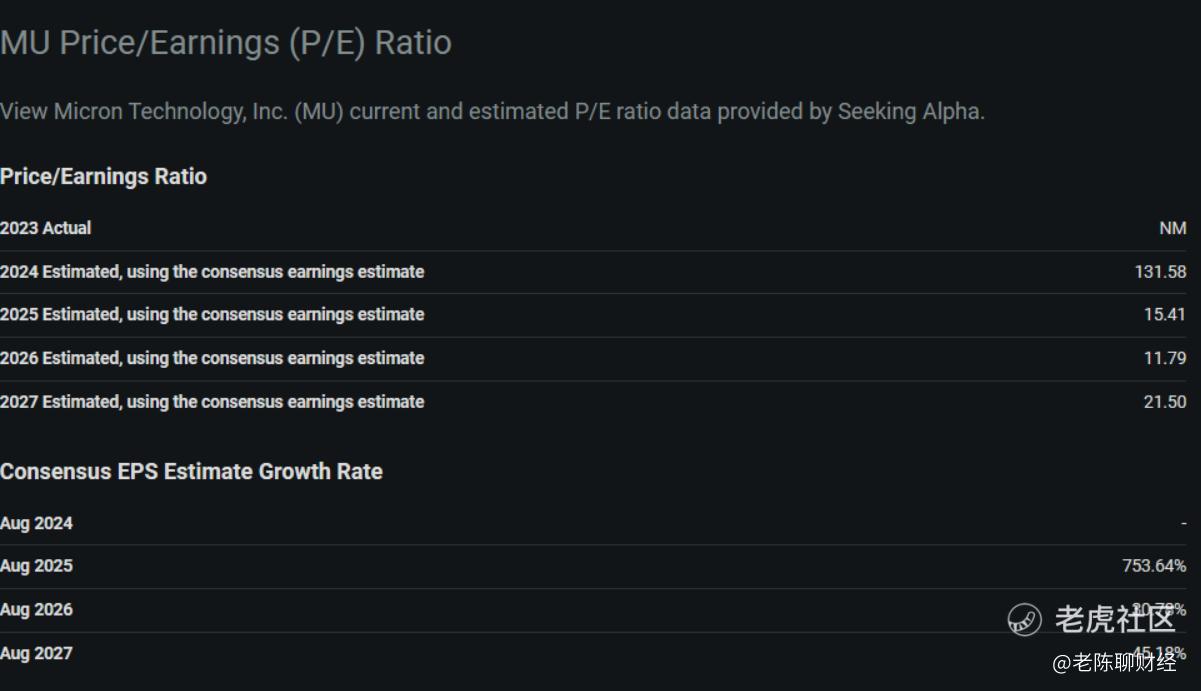Click Consensus EPS Estimate Growth Rate heading
1201x691 pixels.
point(191,472)
